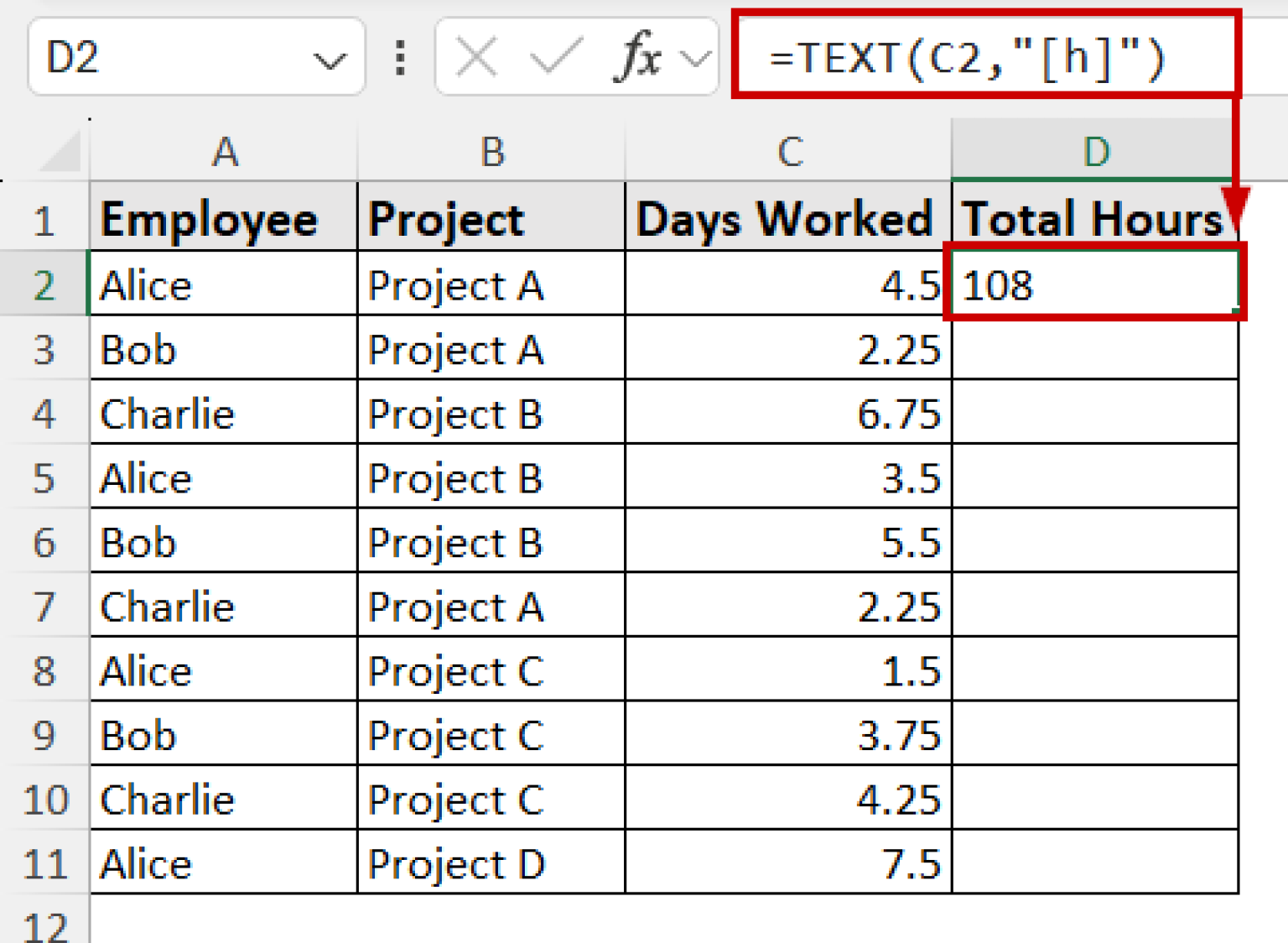This screenshot has width=1288, height=943.
Task: Click the Insert Function fx icon
Action: click(x=641, y=57)
